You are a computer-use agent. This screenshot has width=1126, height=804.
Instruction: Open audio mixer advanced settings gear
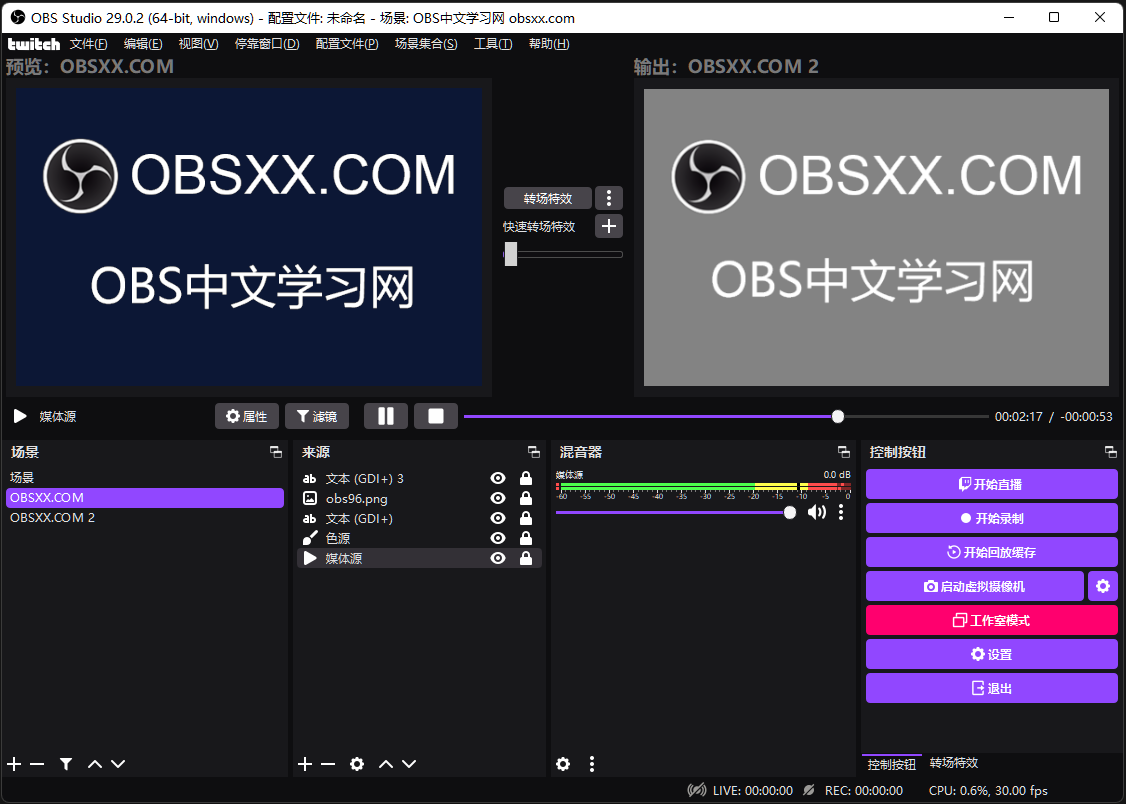pos(563,764)
